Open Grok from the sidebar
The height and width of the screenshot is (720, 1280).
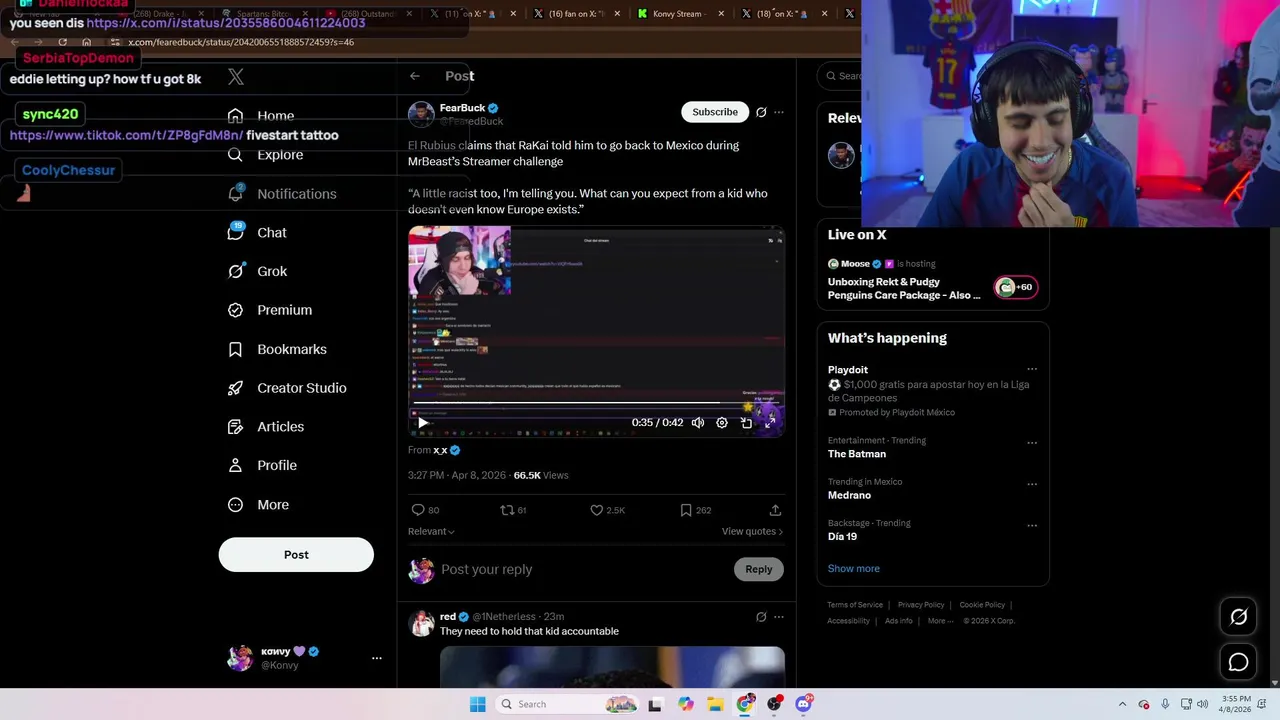[257, 271]
